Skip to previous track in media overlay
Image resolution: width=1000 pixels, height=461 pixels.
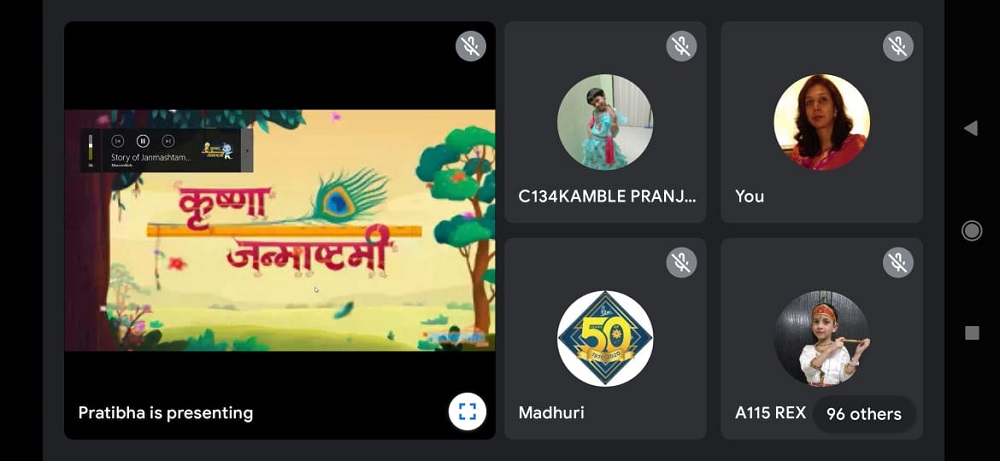(x=117, y=141)
